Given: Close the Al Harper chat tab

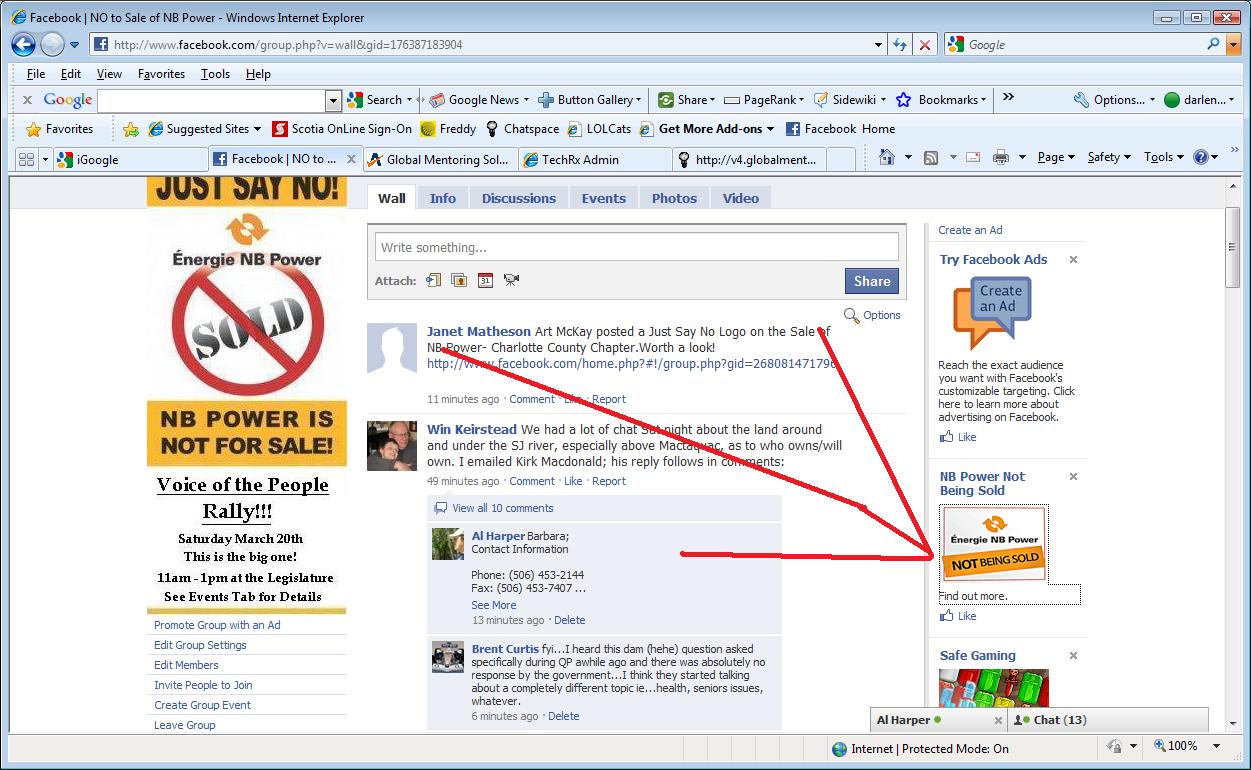Looking at the screenshot, I should [998, 720].
